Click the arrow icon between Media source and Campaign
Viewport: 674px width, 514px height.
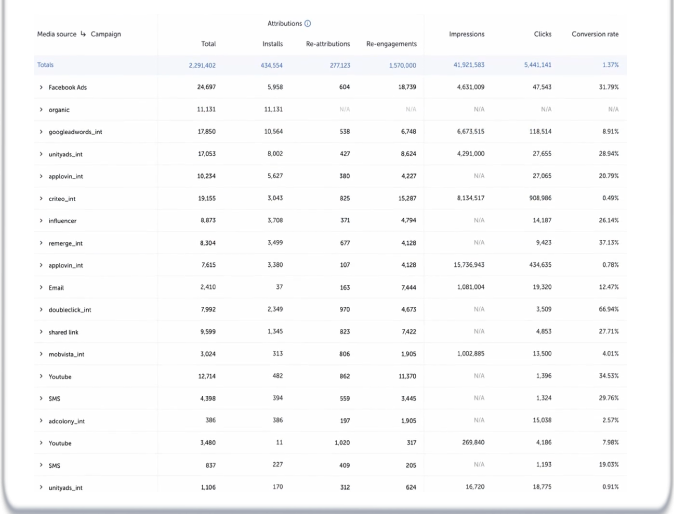[x=83, y=34]
